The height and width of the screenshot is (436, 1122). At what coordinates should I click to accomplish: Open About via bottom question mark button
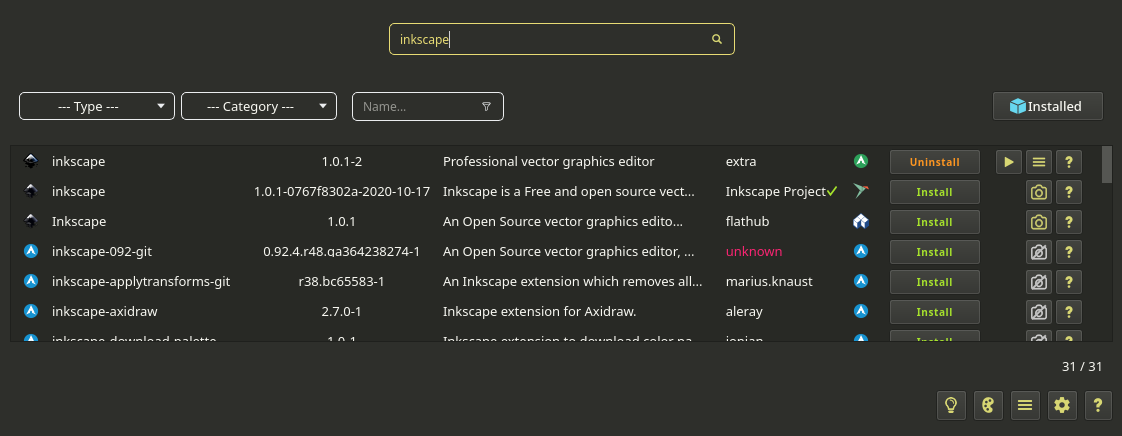click(1098, 405)
